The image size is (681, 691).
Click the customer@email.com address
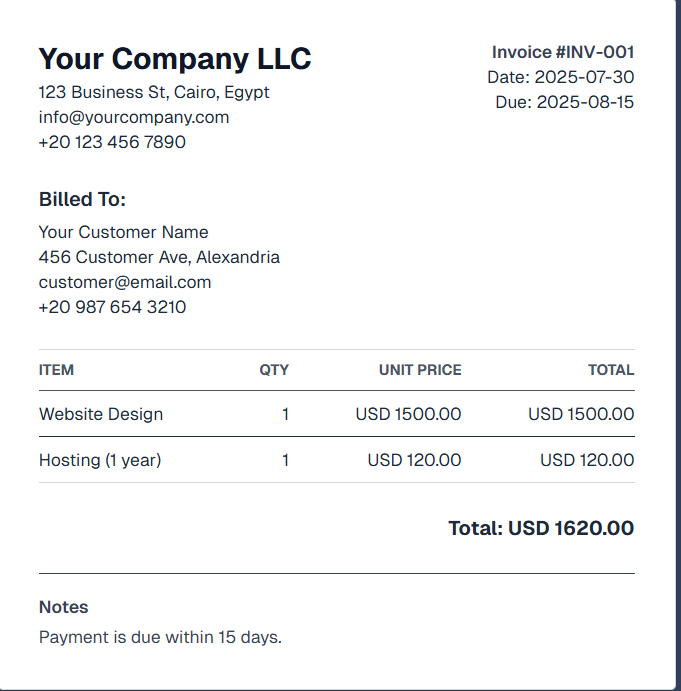[x=125, y=282]
